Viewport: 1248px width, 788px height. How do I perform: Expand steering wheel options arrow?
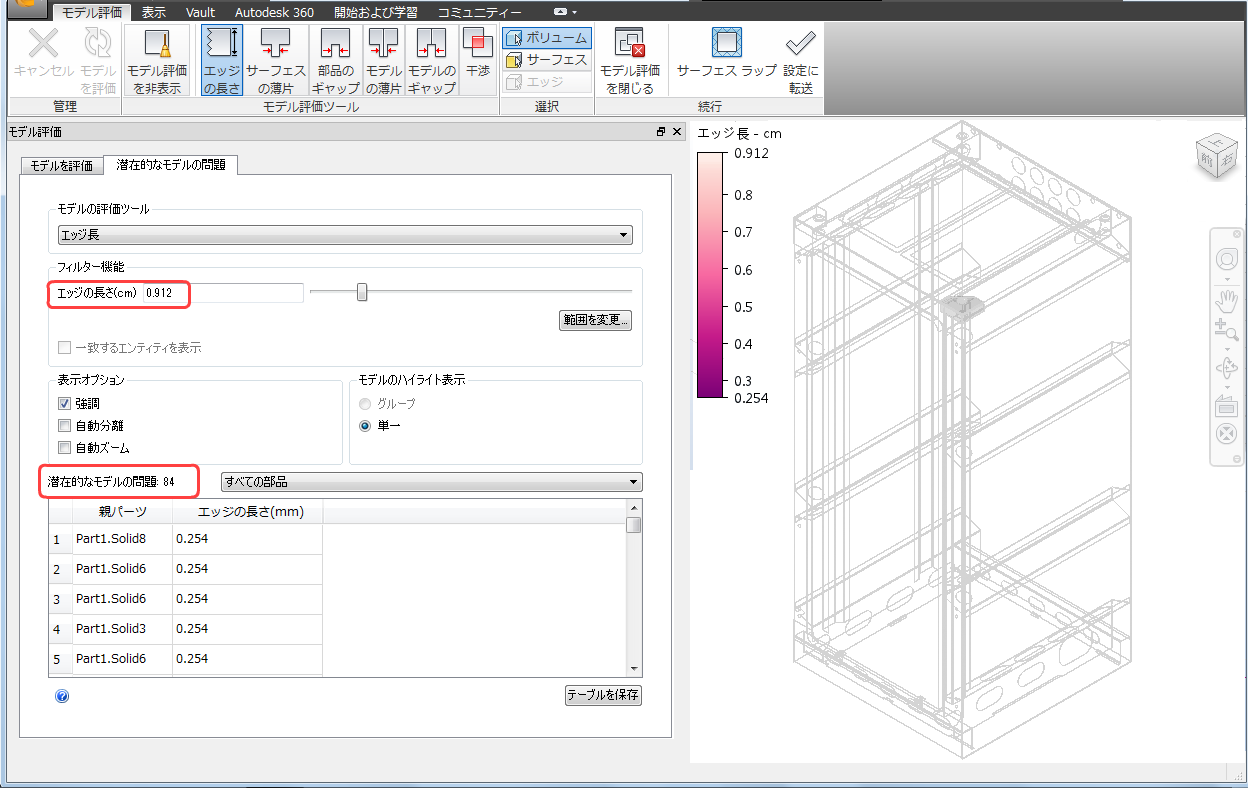pos(1226,279)
